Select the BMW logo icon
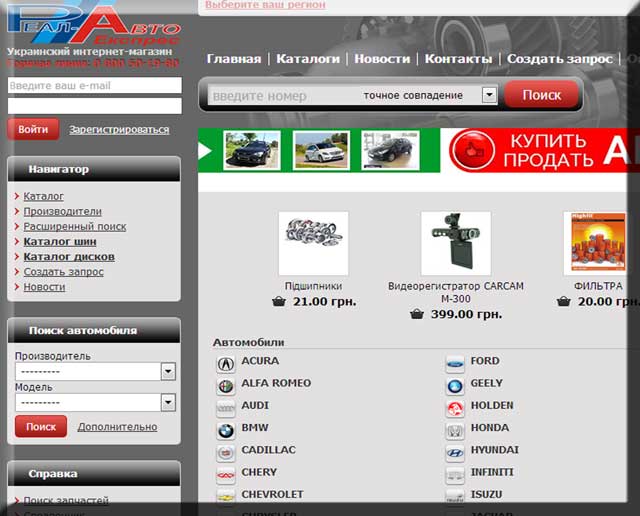 click(x=226, y=431)
